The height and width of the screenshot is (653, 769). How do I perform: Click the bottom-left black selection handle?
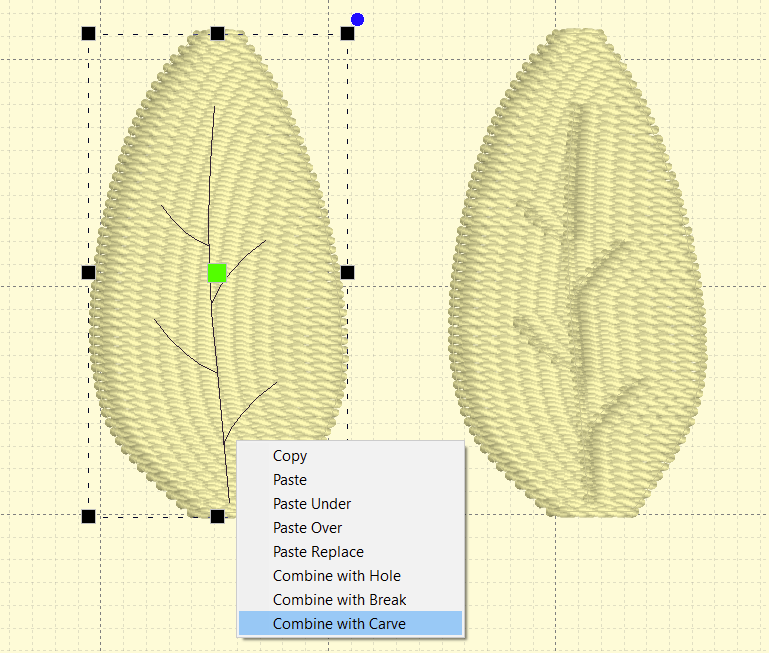point(88,516)
